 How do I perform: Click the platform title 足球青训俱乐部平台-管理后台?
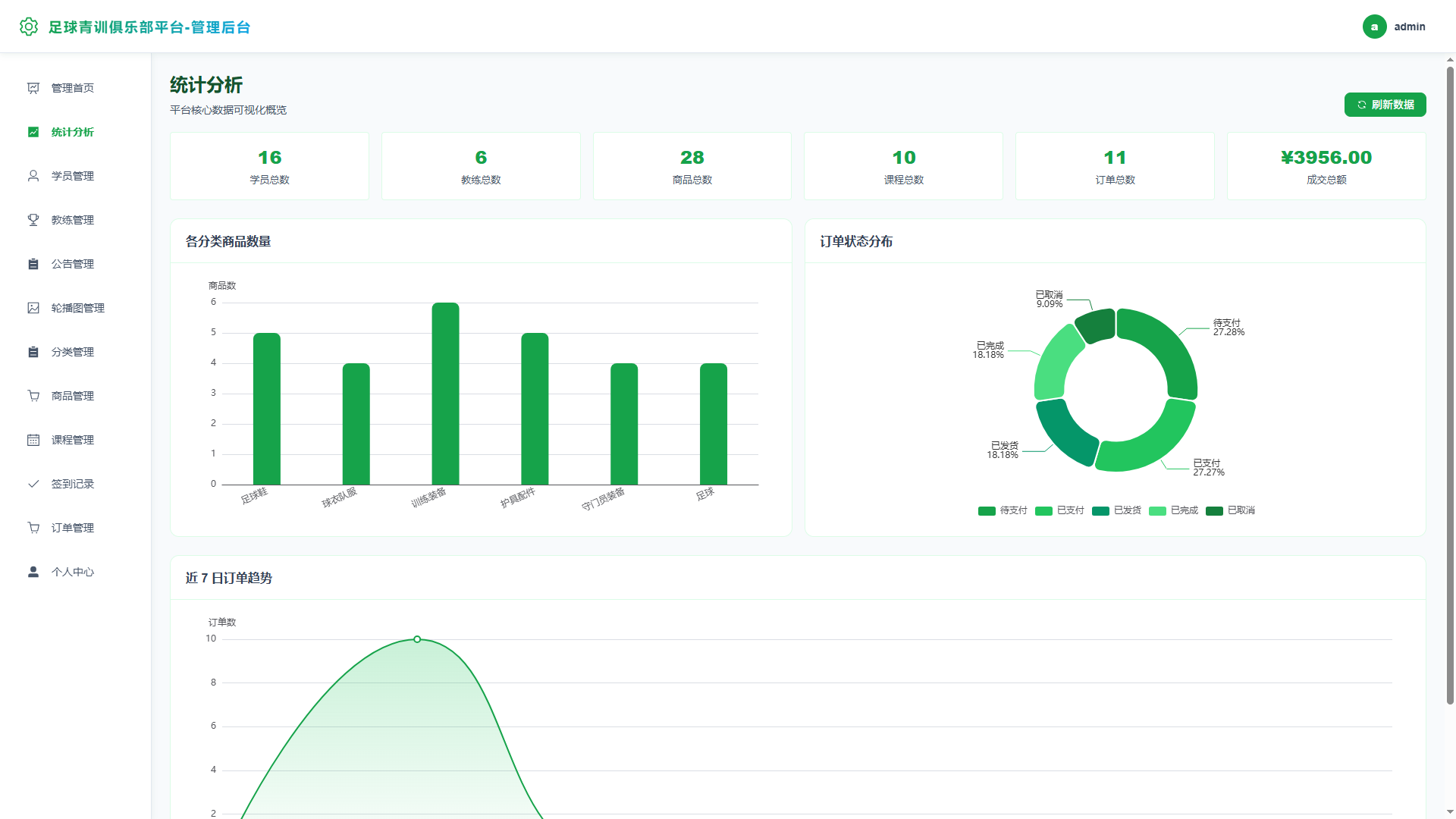click(149, 27)
